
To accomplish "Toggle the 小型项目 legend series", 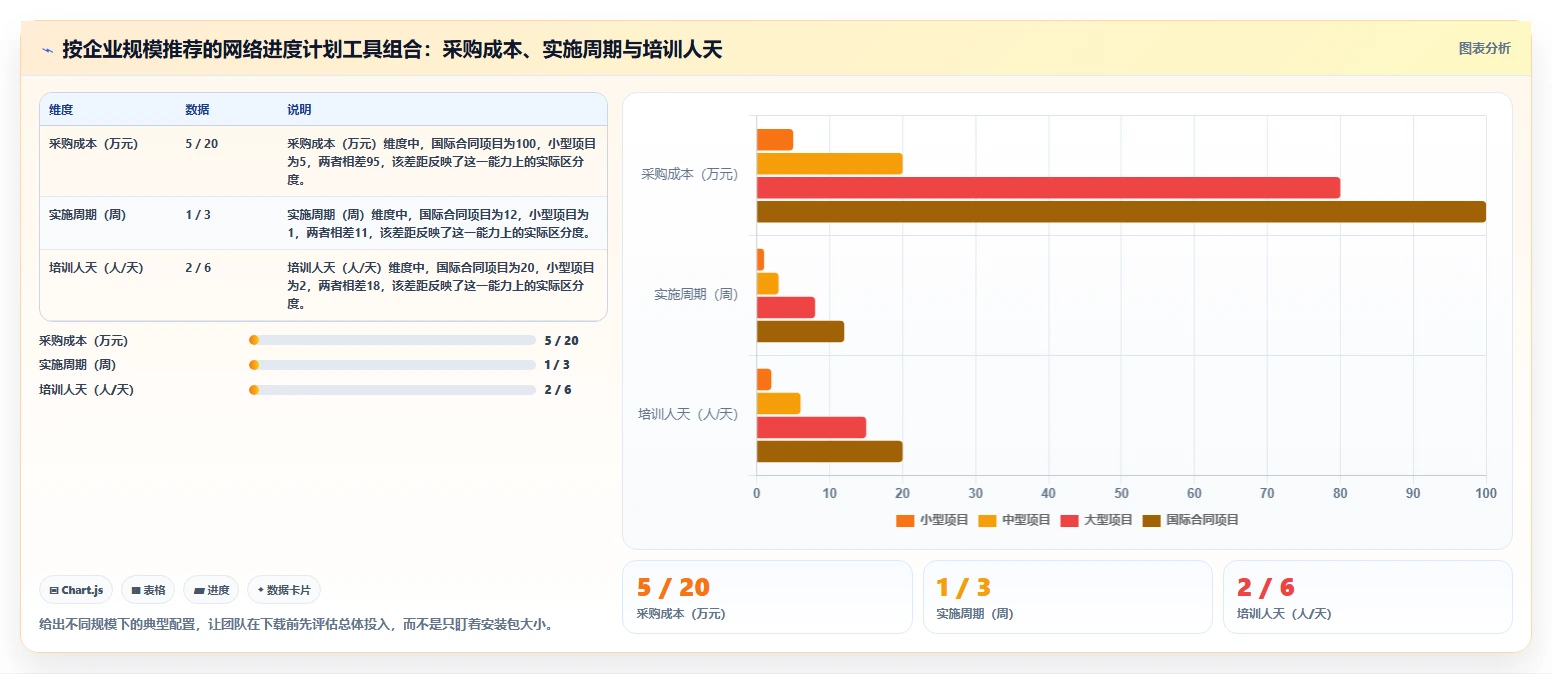I will (932, 520).
